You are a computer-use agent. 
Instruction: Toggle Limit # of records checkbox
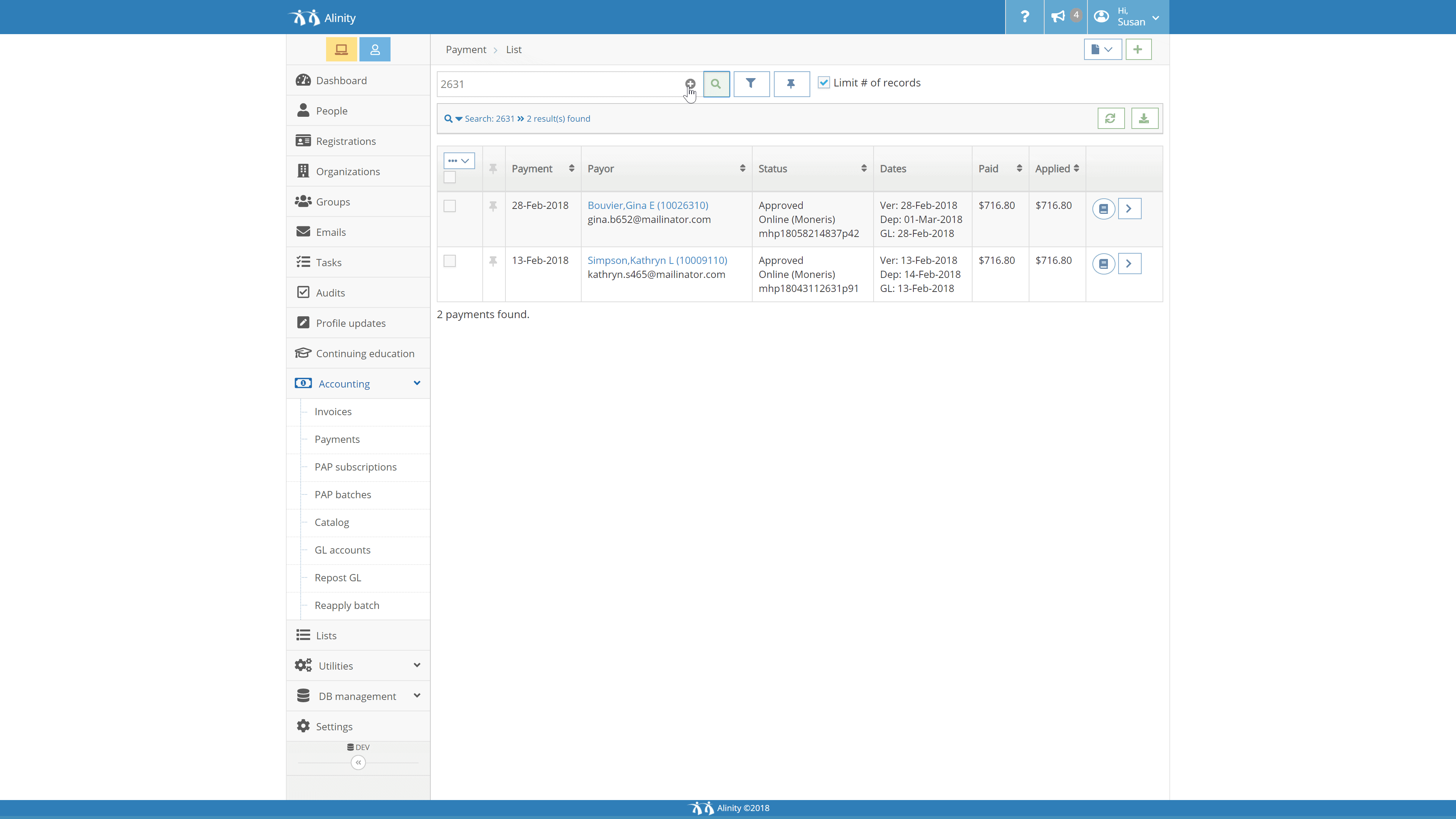point(824,83)
